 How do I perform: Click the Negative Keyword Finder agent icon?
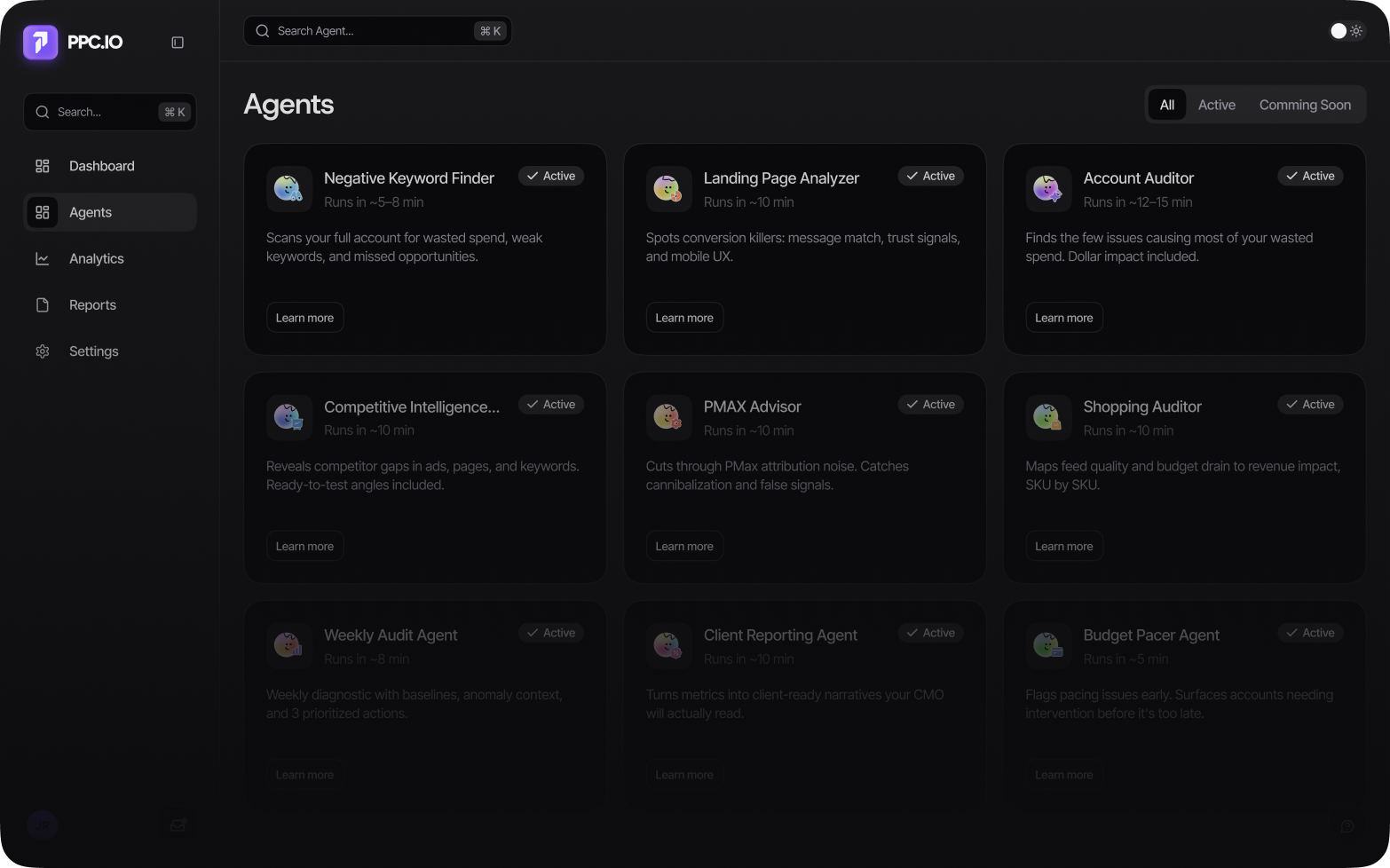pyautogui.click(x=288, y=188)
